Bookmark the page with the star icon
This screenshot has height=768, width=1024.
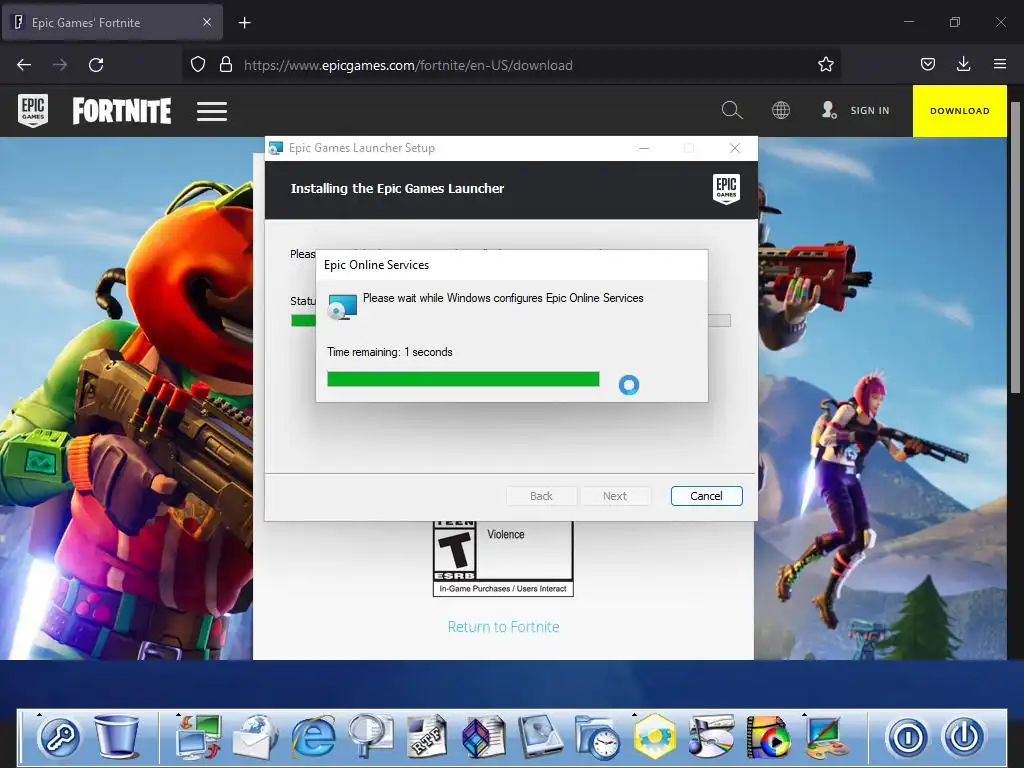click(x=825, y=65)
